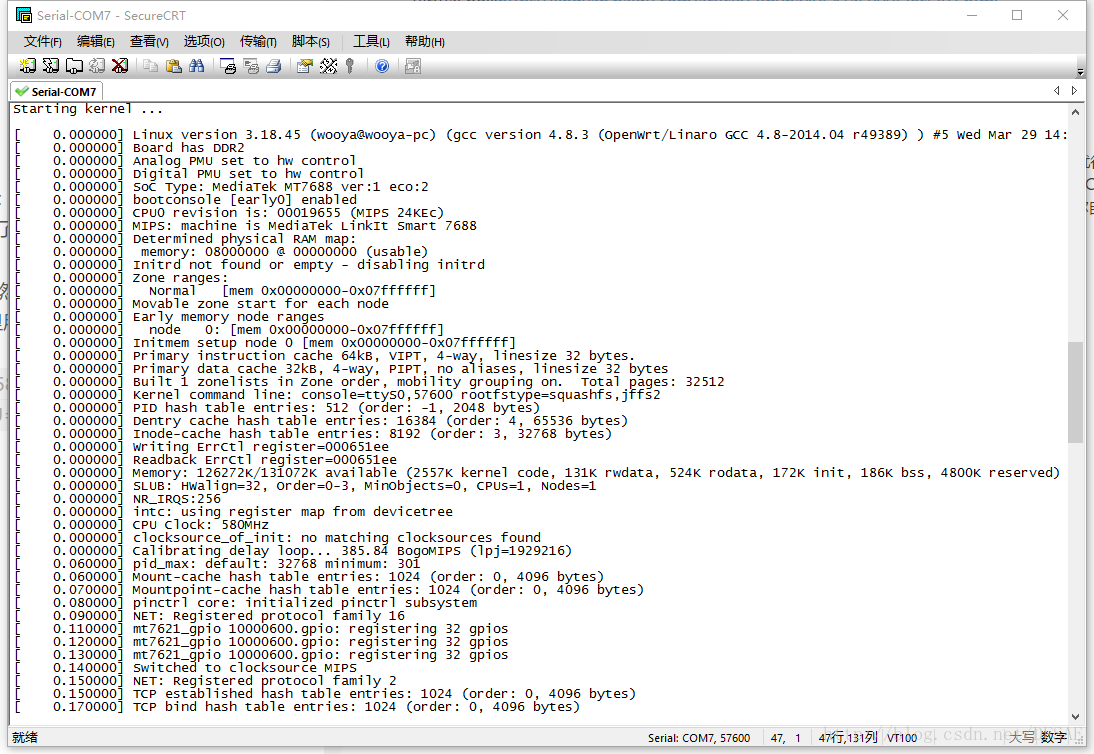The image size is (1094, 754).
Task: Click the Connect in Tab icon
Action: point(74,66)
